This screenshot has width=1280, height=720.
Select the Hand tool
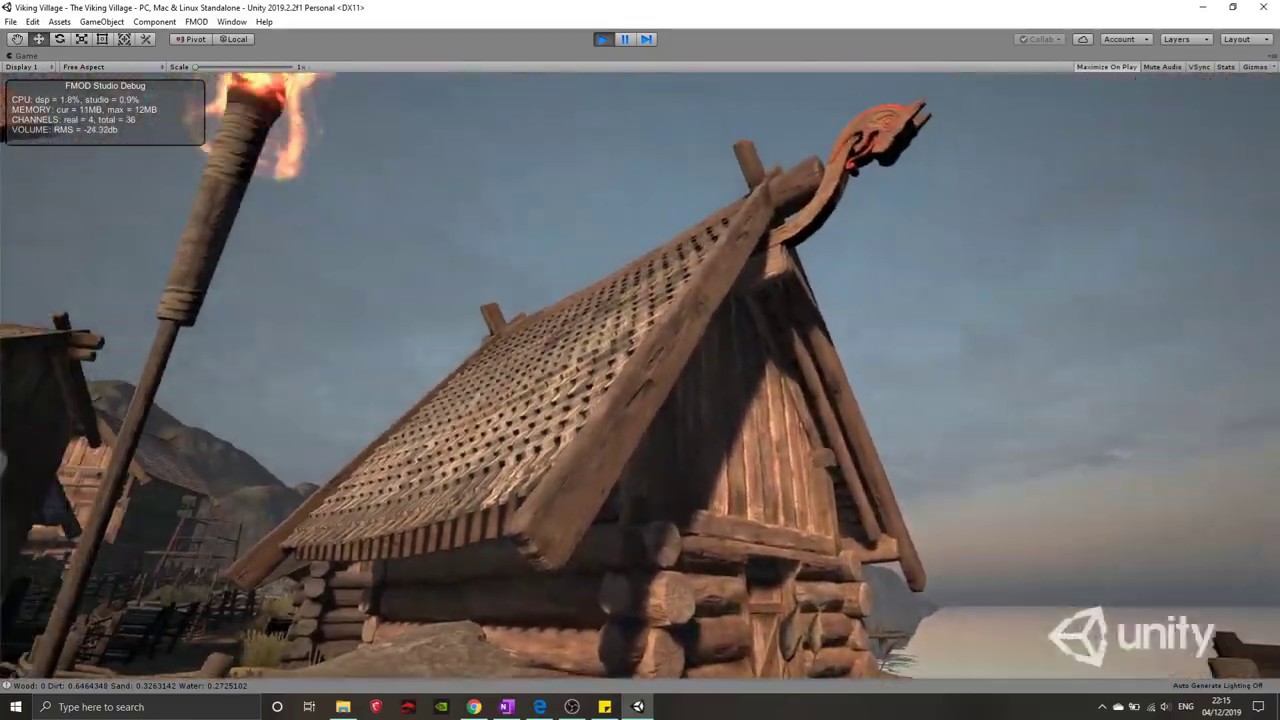[x=17, y=39]
